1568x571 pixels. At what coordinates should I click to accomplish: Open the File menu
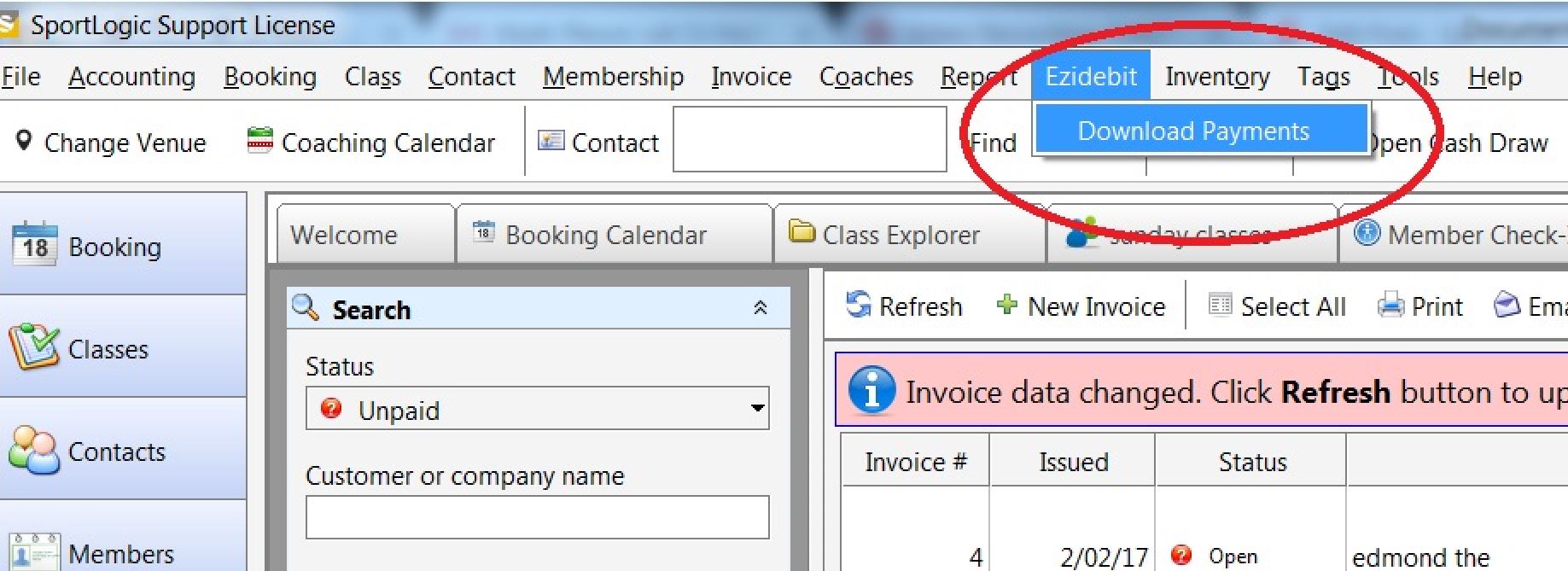pos(20,77)
